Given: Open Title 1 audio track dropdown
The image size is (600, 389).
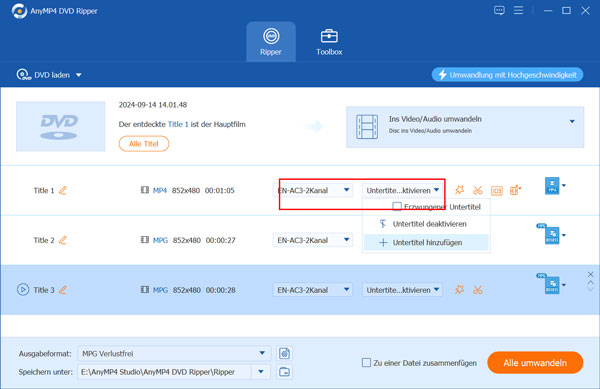Looking at the screenshot, I should [313, 190].
